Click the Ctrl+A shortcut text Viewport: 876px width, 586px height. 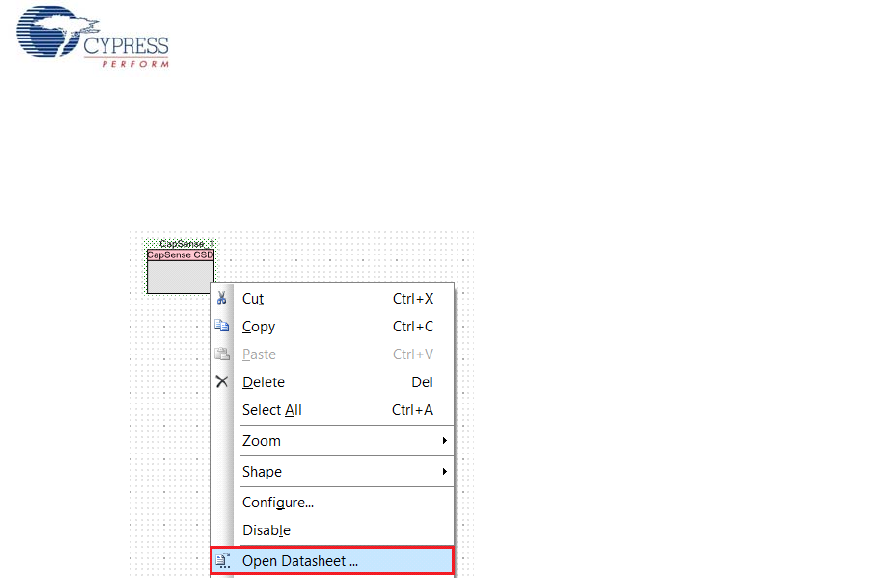tap(412, 410)
